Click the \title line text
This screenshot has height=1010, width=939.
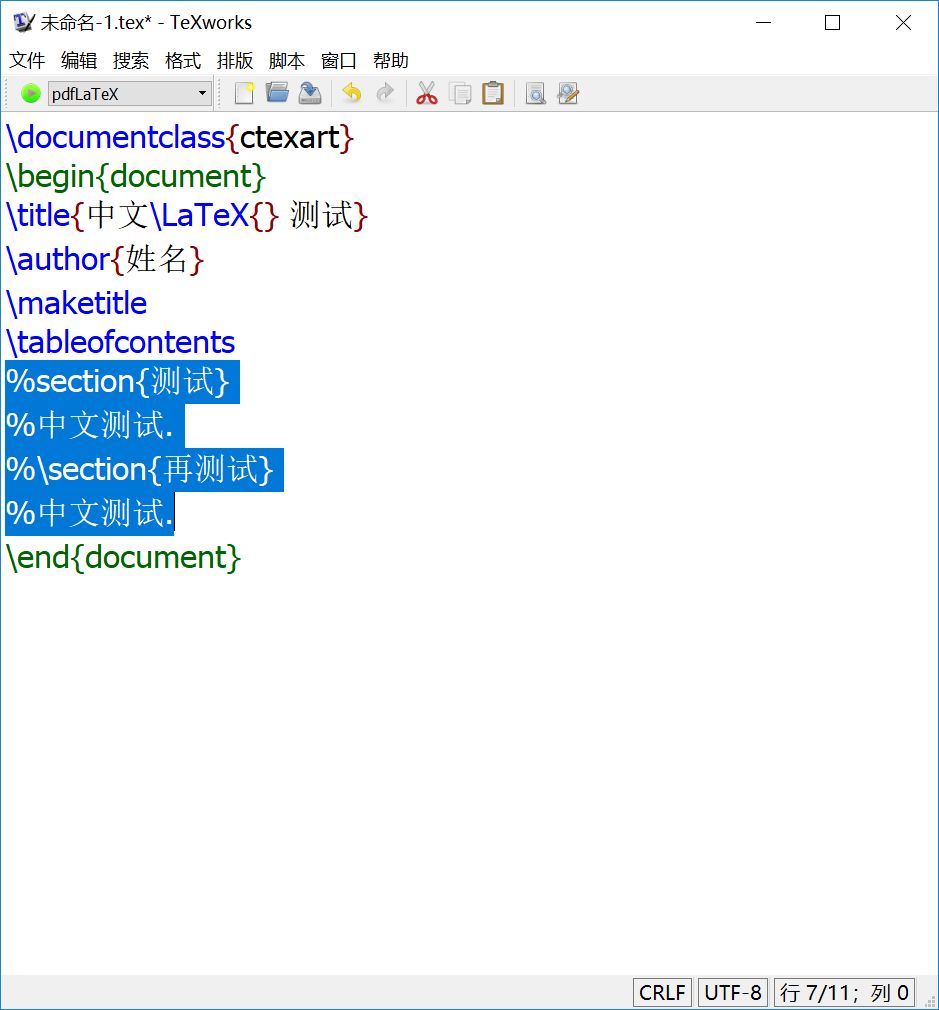coord(187,215)
